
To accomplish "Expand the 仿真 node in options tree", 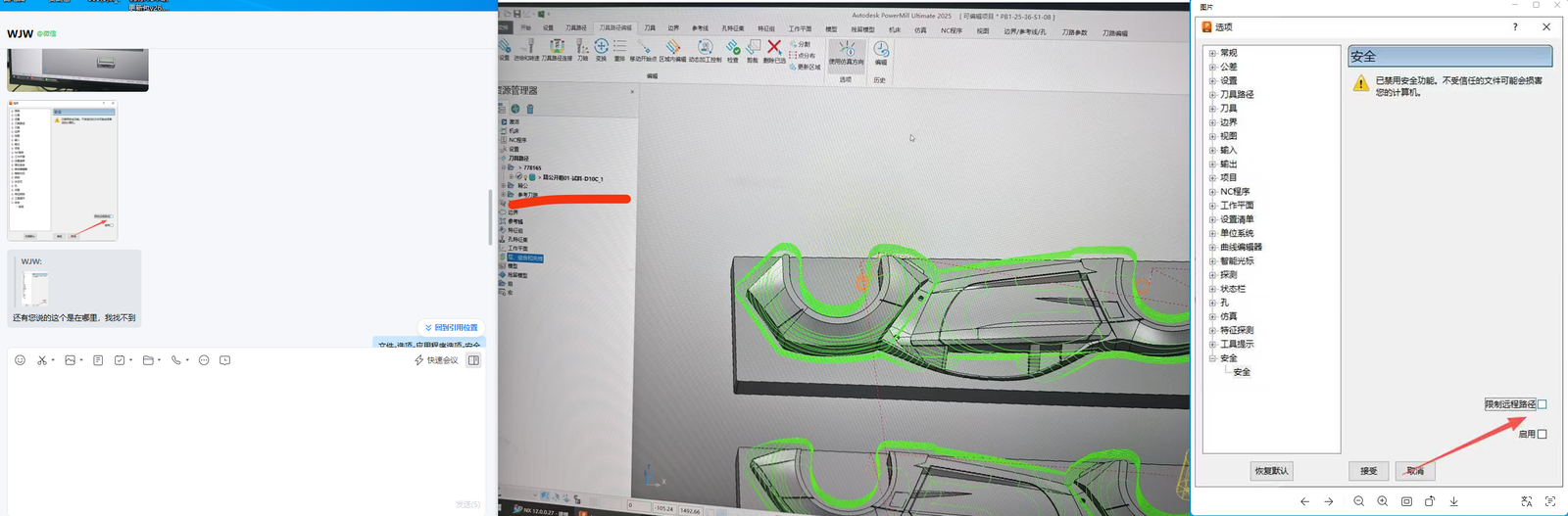I will point(1212,316).
